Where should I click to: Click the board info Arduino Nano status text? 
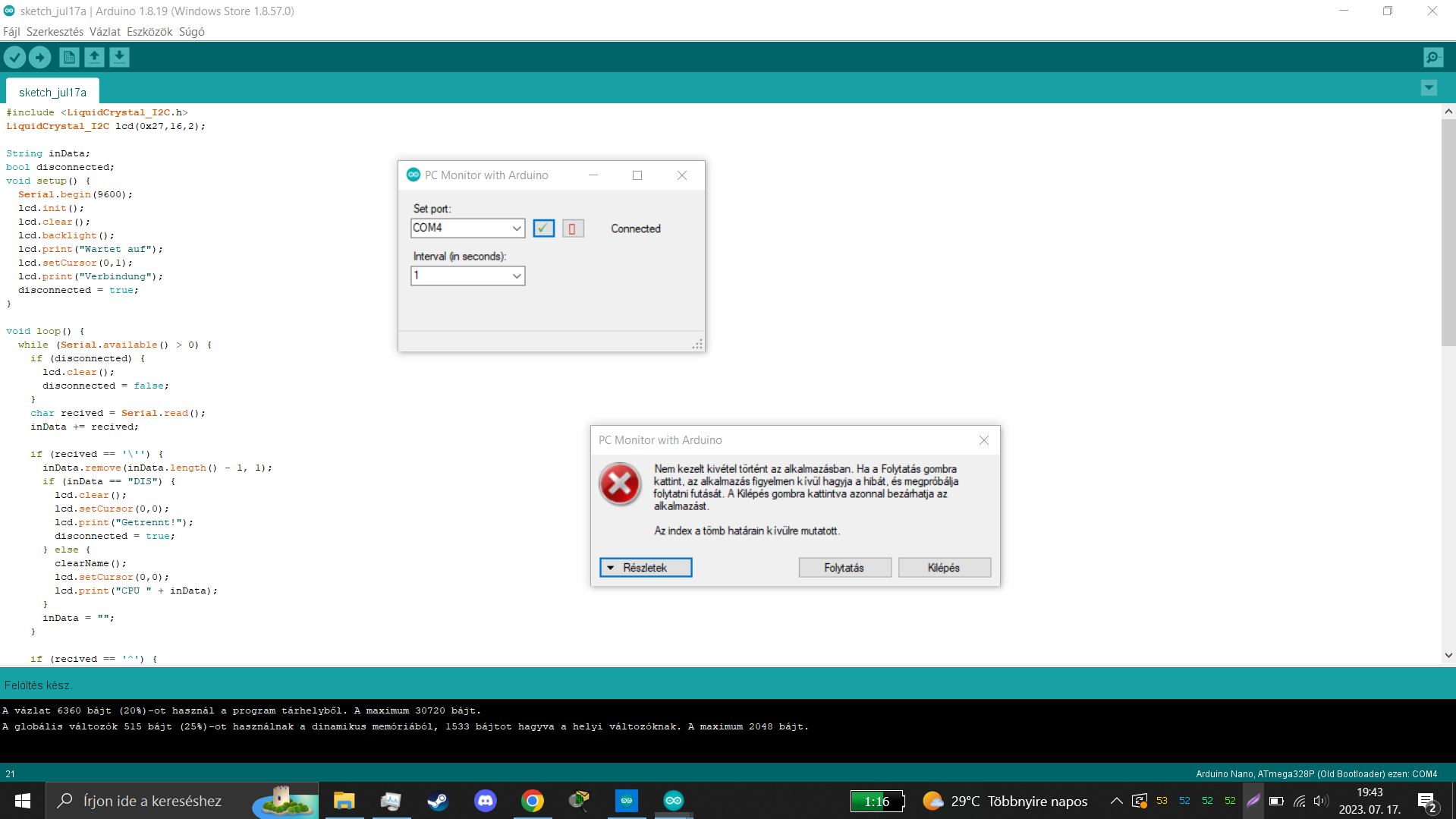point(1316,773)
